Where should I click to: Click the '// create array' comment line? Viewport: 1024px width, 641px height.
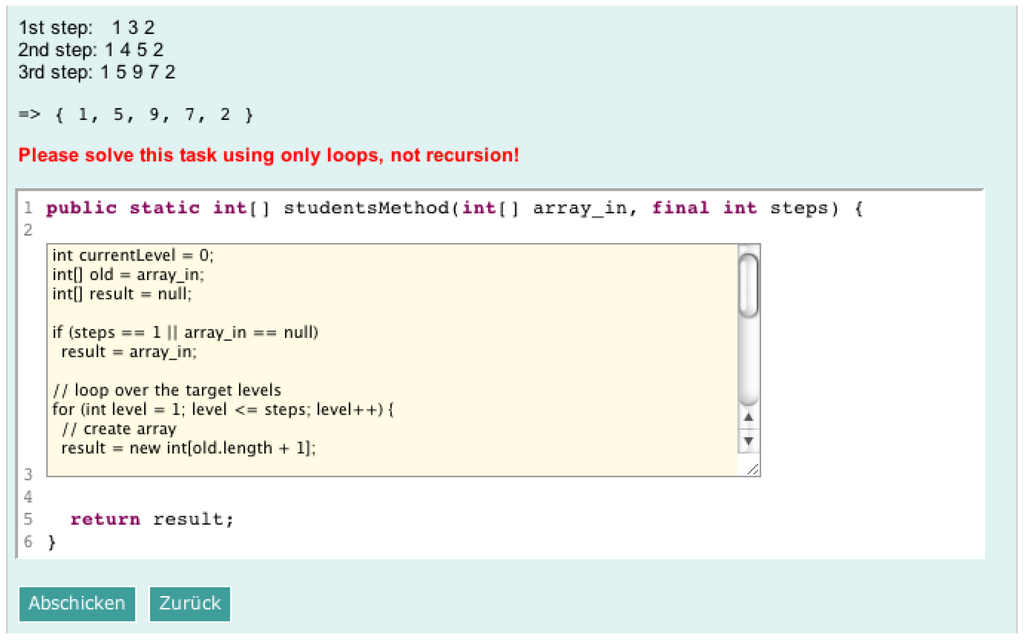point(118,429)
